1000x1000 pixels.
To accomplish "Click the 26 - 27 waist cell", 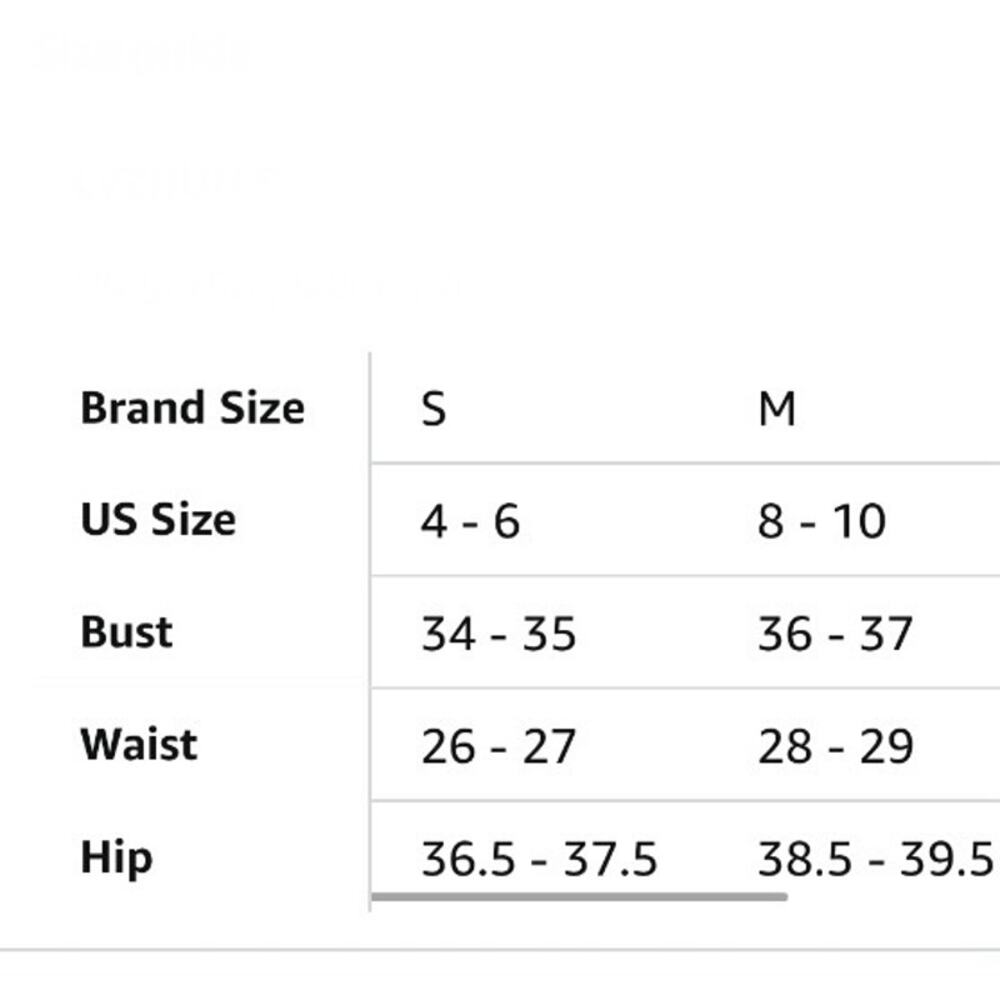I will click(499, 746).
